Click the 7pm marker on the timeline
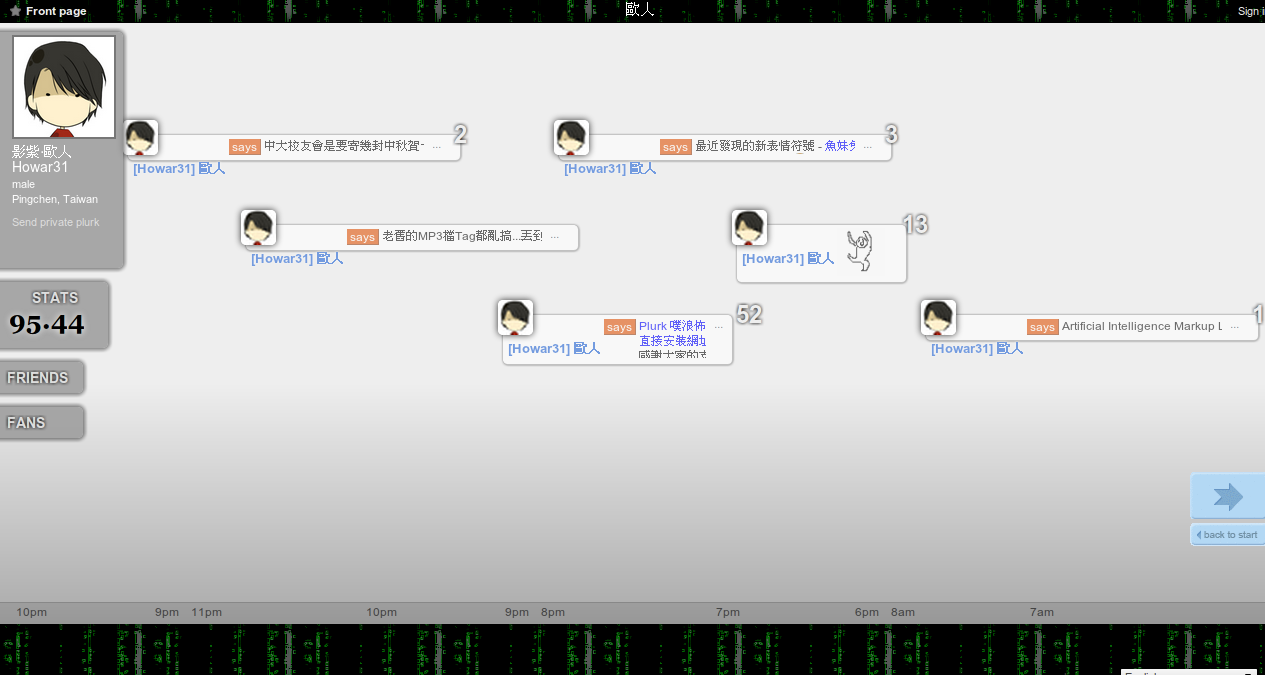 (x=727, y=612)
